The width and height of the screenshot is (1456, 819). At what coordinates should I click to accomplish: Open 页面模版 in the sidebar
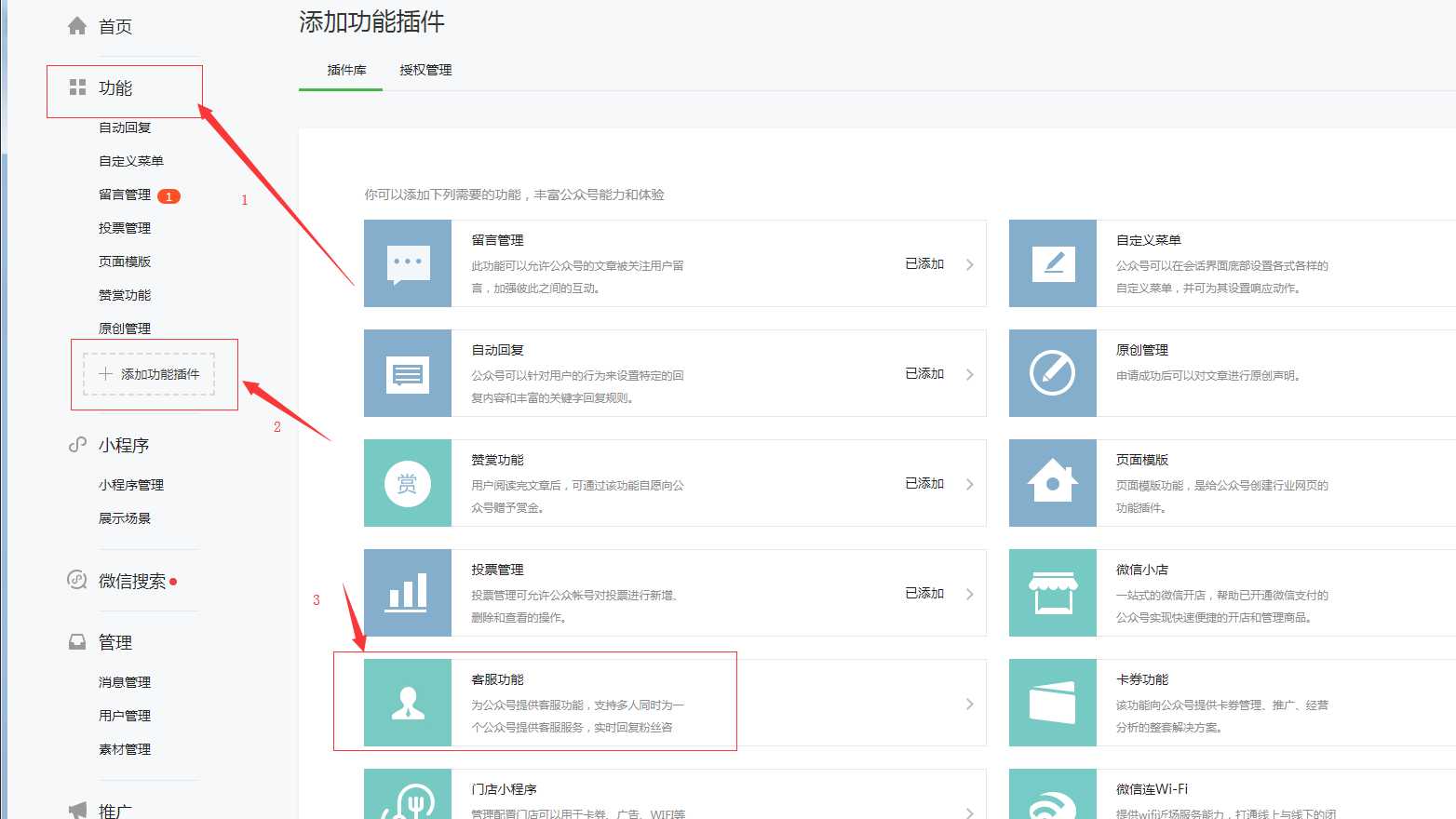(125, 262)
